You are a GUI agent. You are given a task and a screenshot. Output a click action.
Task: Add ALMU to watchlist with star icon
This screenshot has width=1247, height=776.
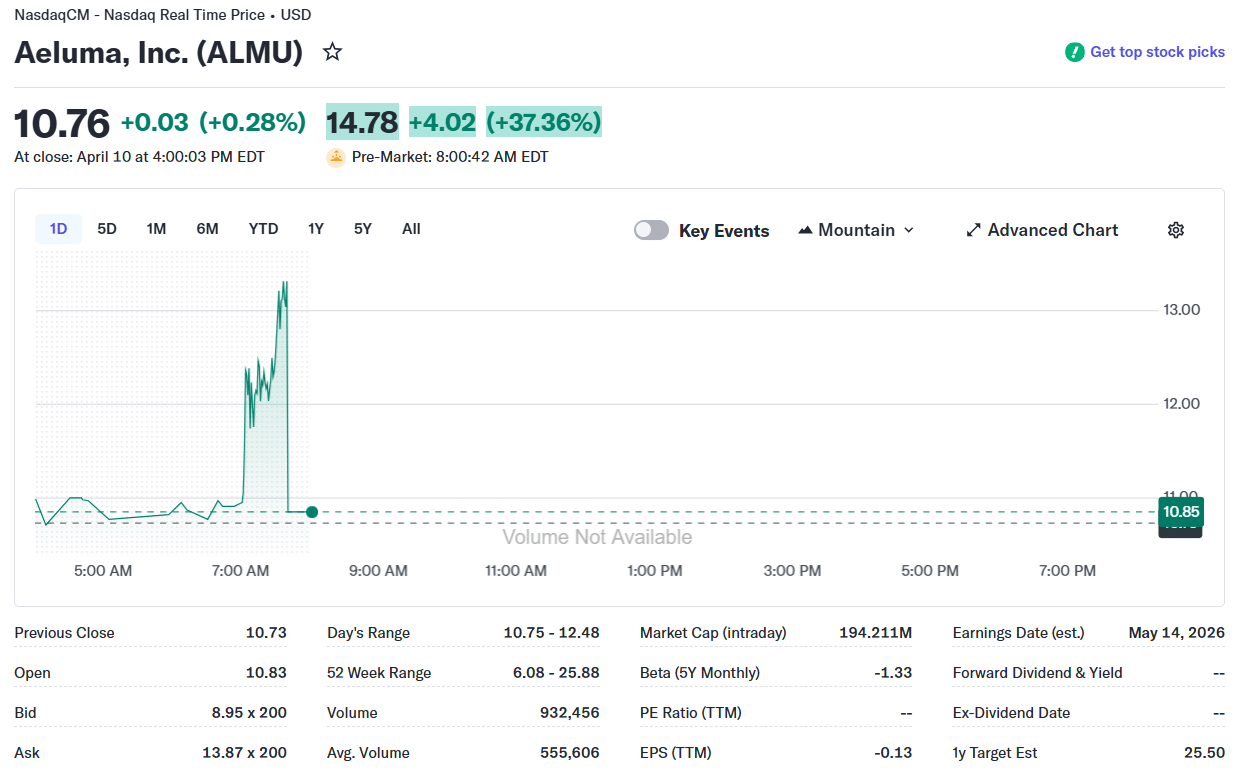[x=333, y=52]
